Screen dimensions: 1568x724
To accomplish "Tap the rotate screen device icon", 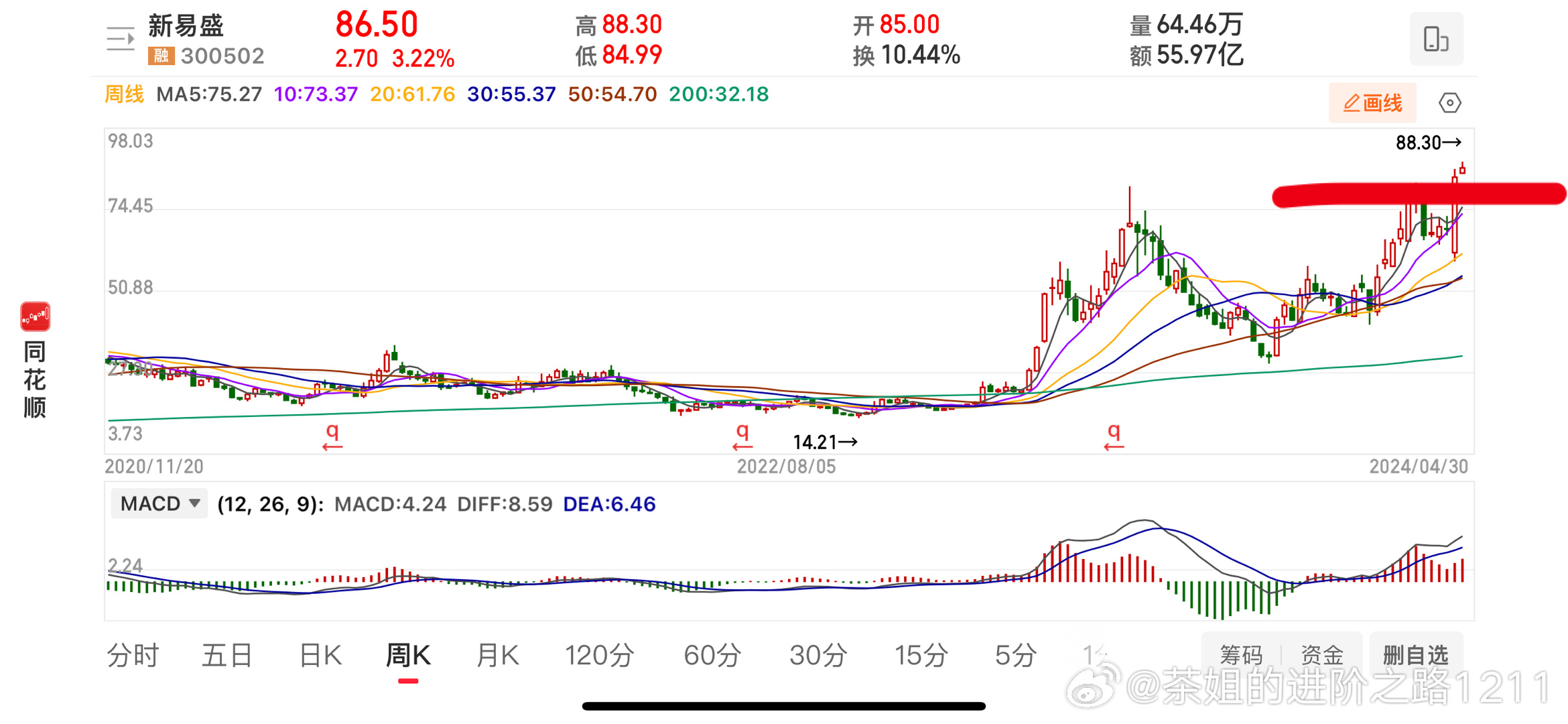I will point(1436,39).
